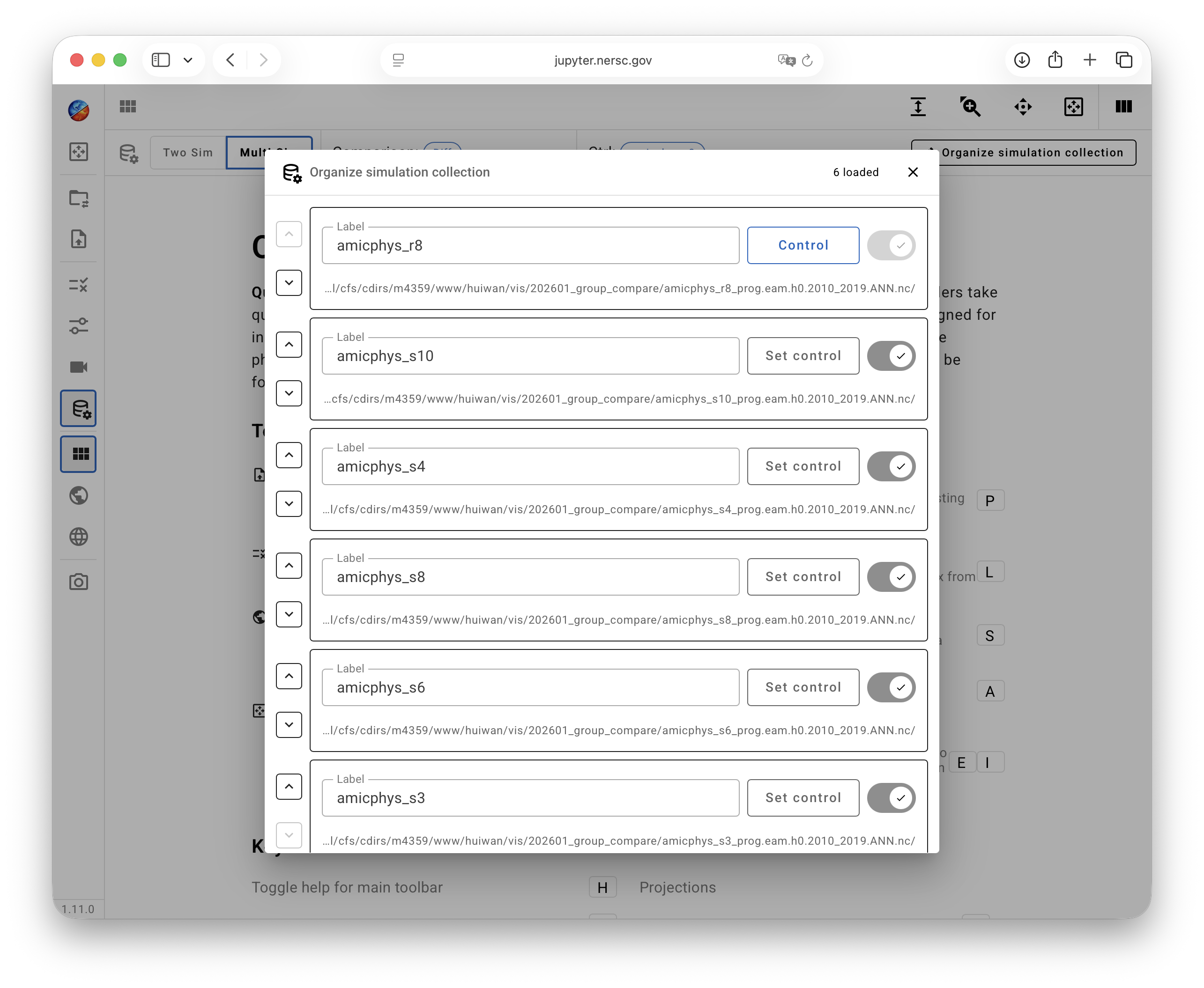Toggle visibility switch for amicphys_s4

tap(891, 466)
